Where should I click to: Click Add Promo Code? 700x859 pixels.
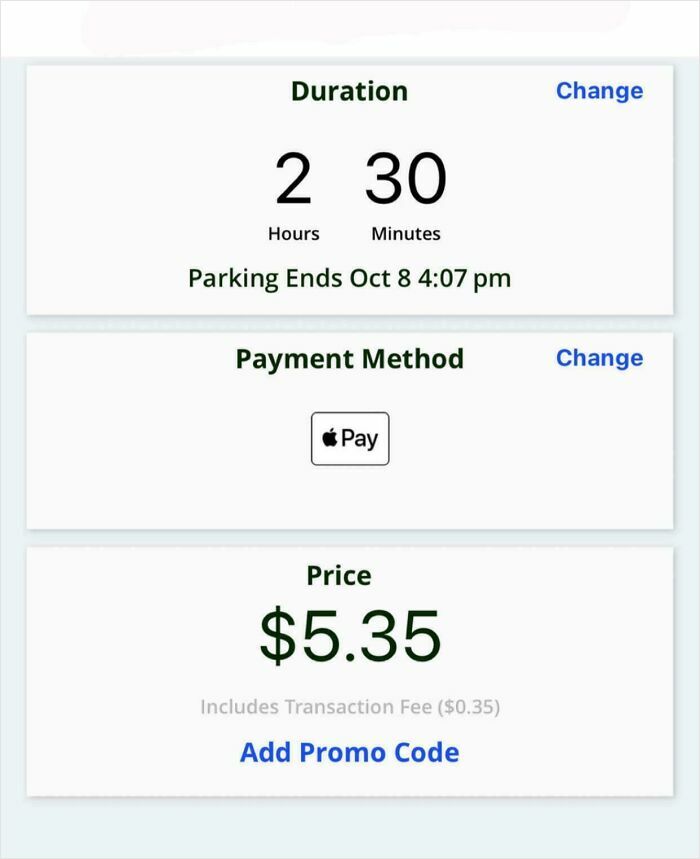[349, 752]
